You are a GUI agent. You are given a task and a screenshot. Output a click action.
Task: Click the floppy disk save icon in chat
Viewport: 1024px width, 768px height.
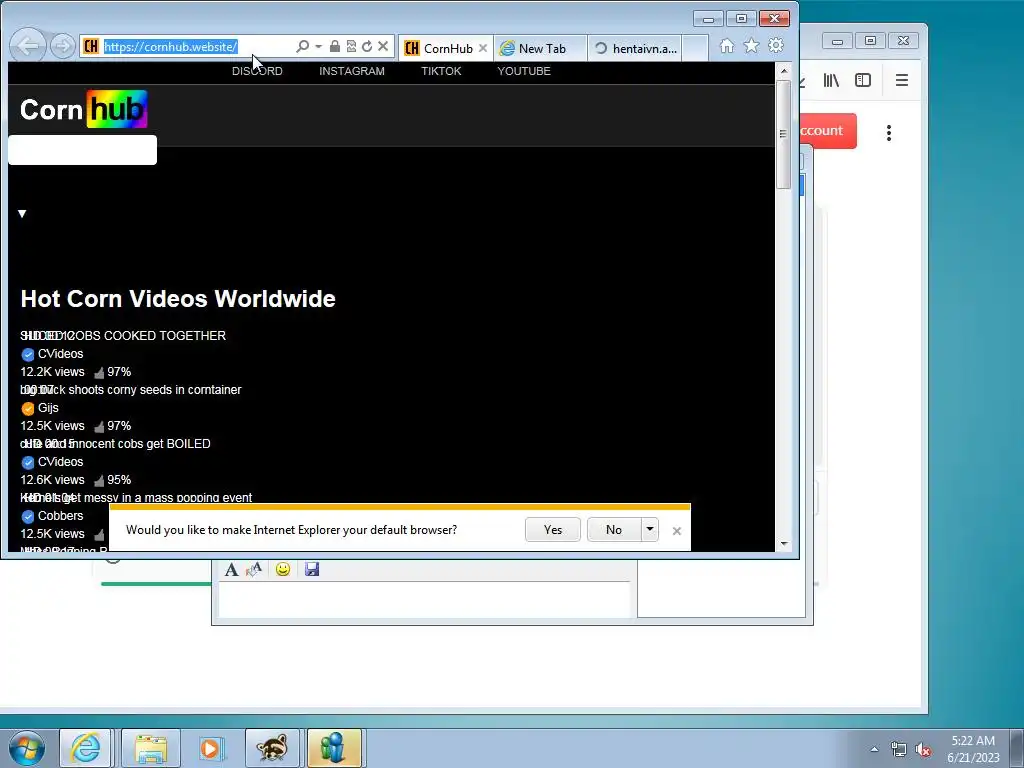[x=312, y=569]
